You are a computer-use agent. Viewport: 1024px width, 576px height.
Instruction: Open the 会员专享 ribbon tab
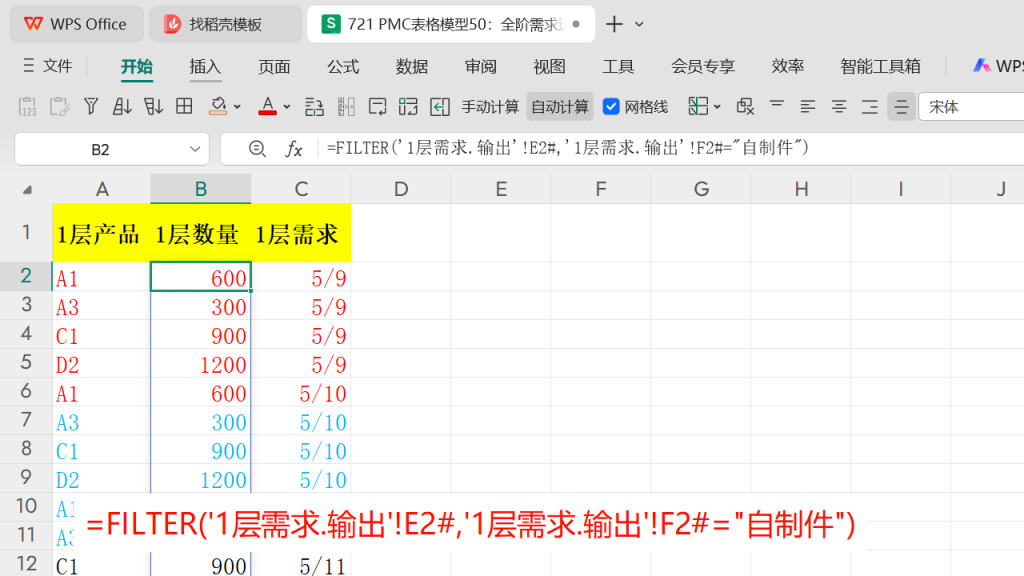tap(703, 67)
